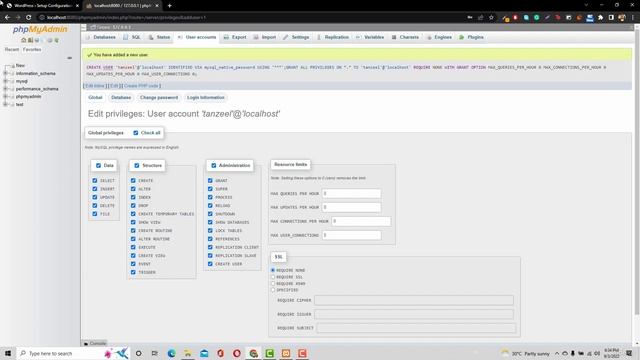Click the Windows Start button
Screen dimensions: 640x360
point(8,353)
